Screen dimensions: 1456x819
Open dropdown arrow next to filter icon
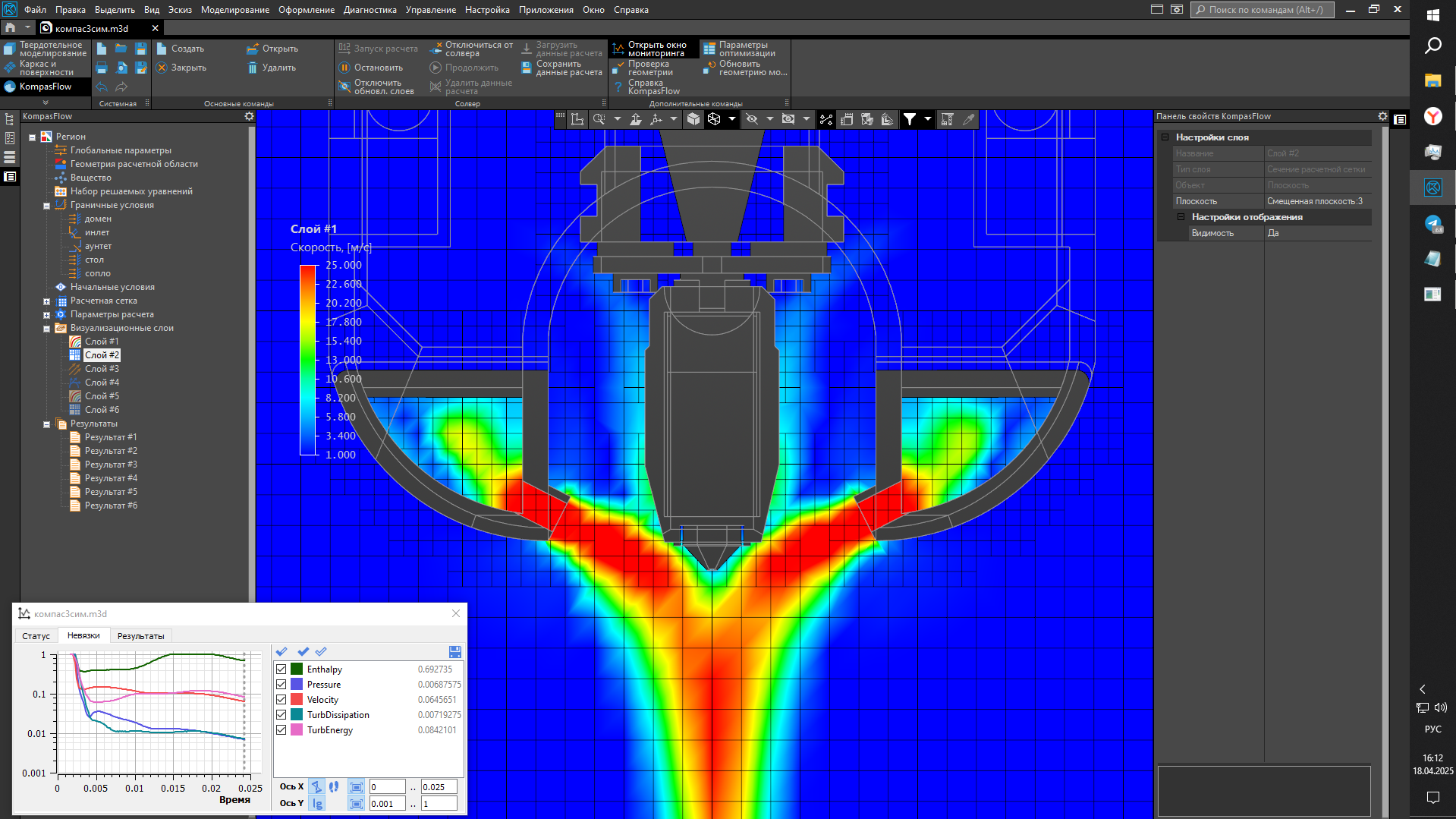coord(927,119)
